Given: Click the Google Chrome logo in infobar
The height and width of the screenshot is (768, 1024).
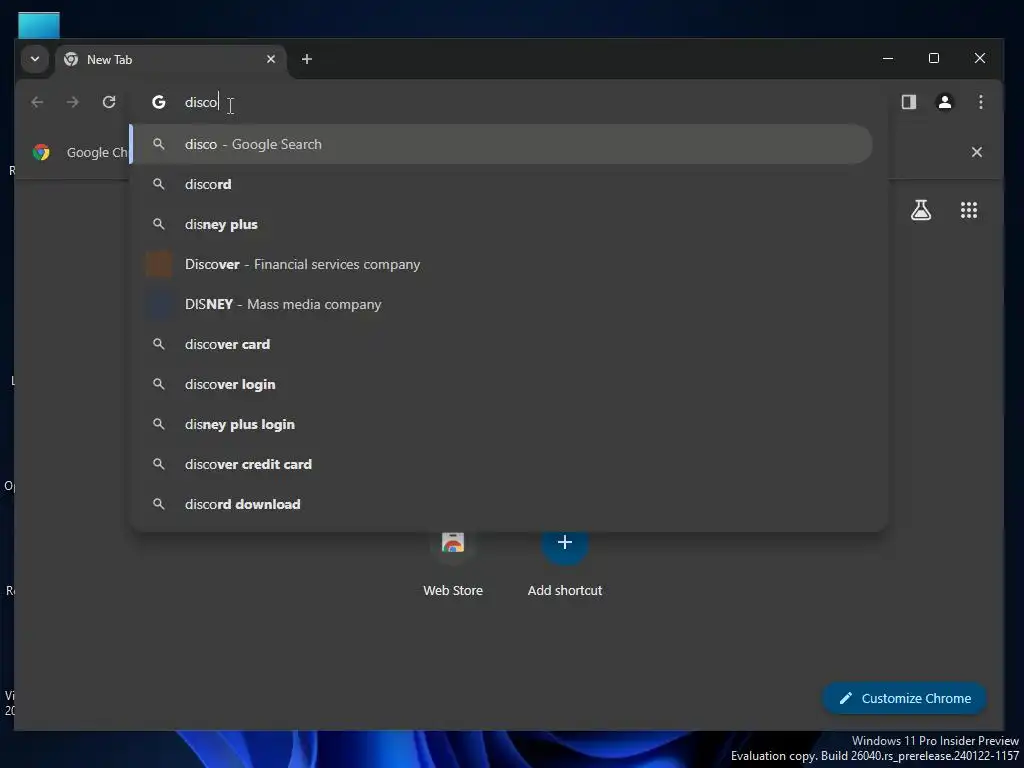Looking at the screenshot, I should [x=41, y=152].
